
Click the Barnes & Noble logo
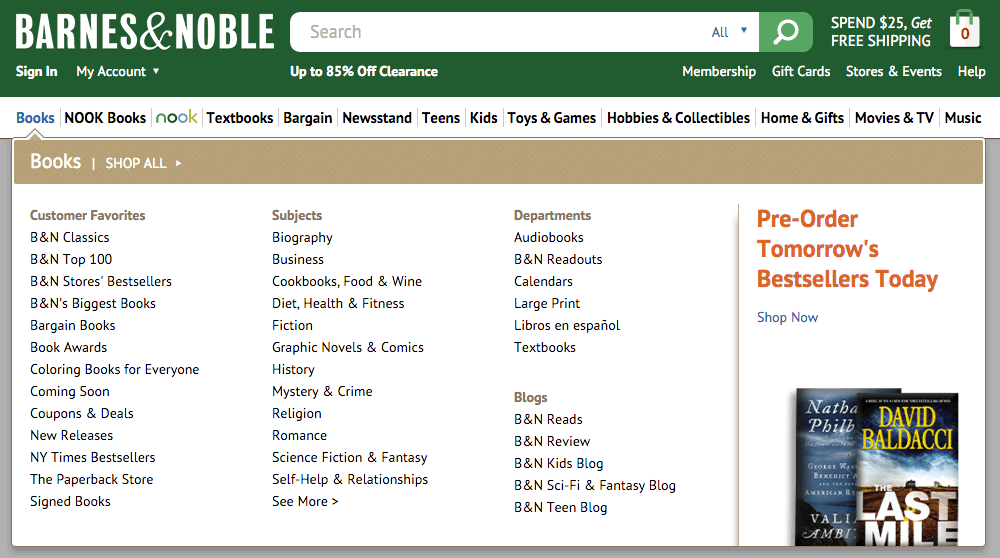145,31
